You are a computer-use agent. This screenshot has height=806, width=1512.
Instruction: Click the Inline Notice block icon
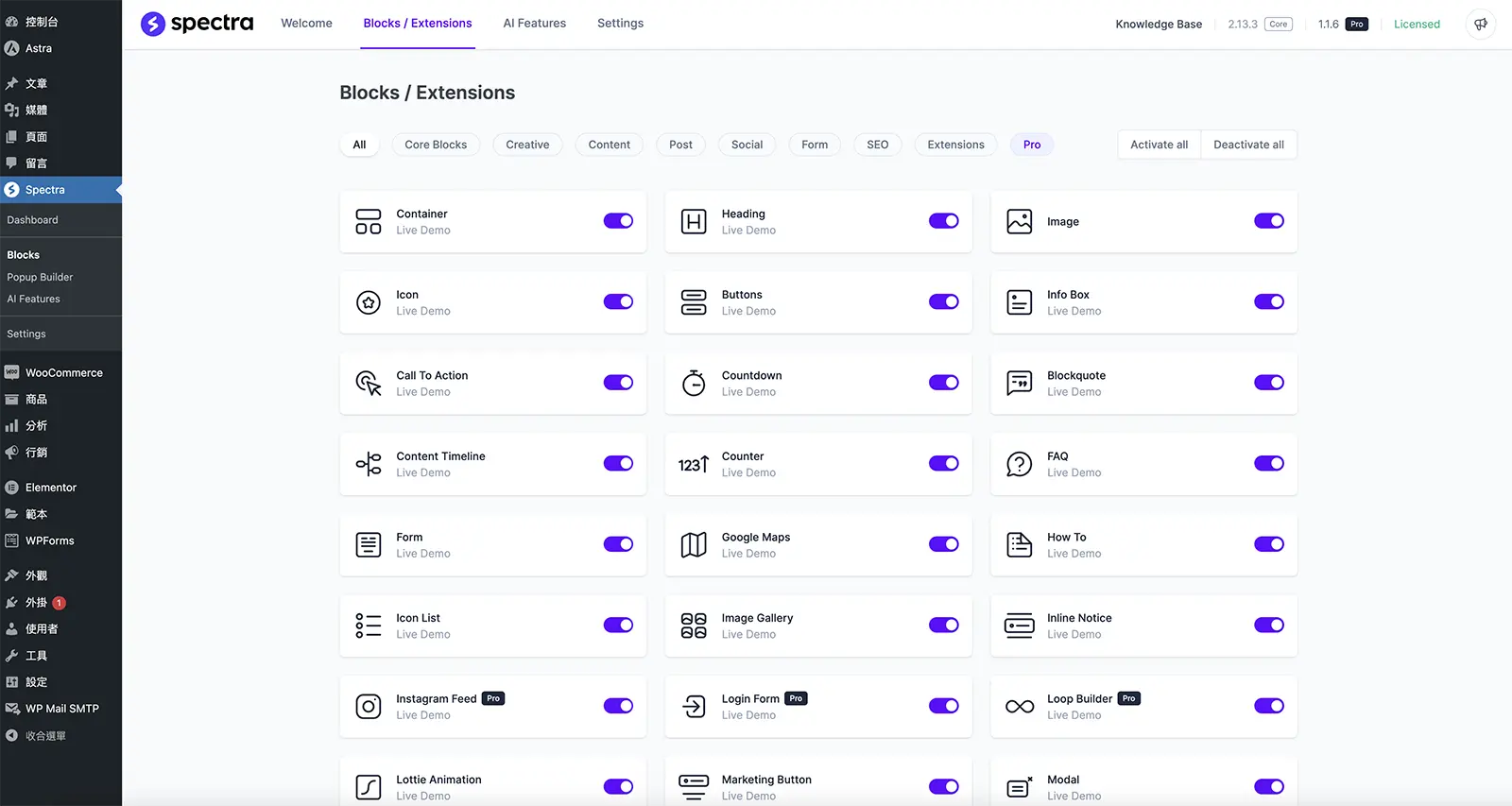pos(1020,626)
